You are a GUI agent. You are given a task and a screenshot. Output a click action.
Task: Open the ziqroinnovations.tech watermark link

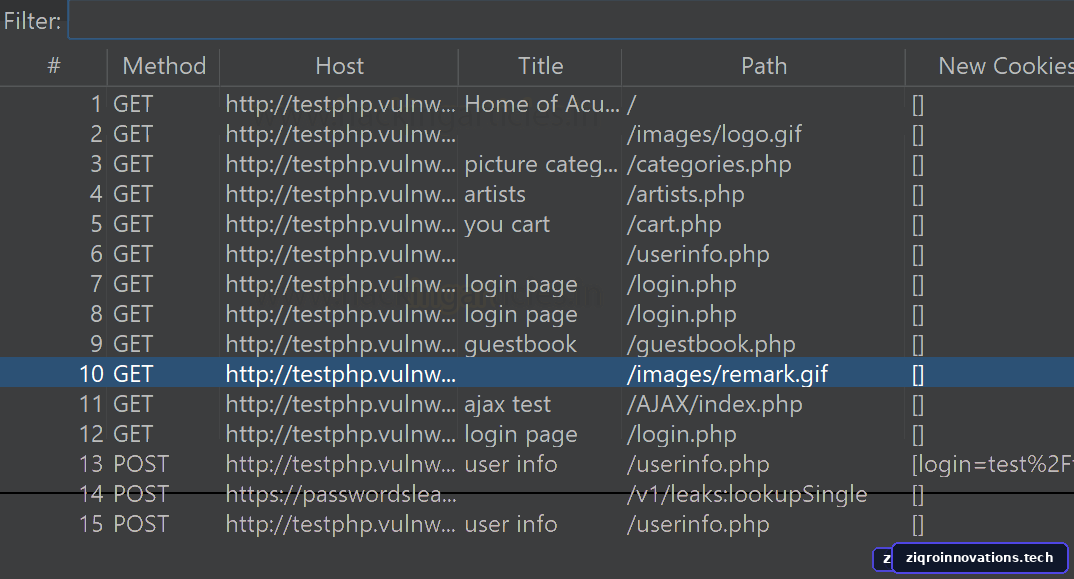click(x=979, y=558)
